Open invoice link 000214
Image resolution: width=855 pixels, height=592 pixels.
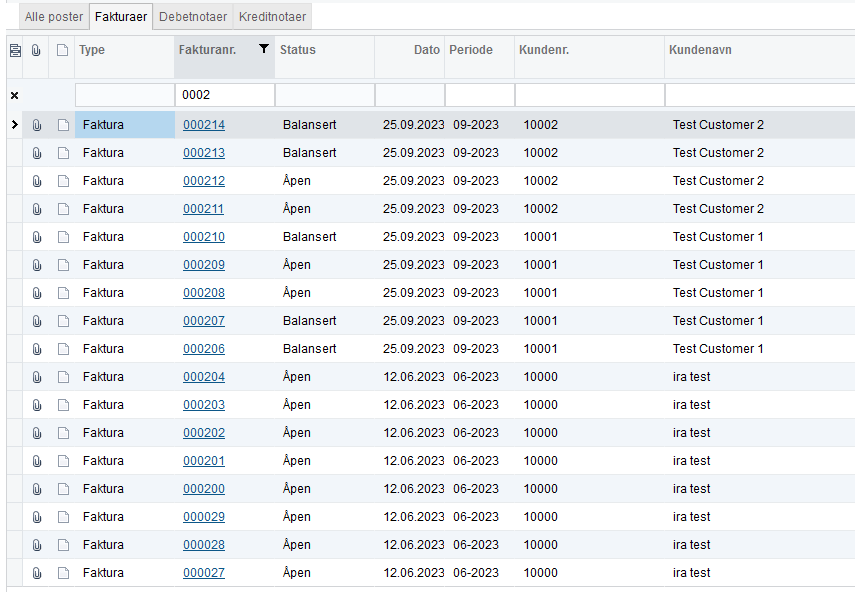tap(204, 125)
